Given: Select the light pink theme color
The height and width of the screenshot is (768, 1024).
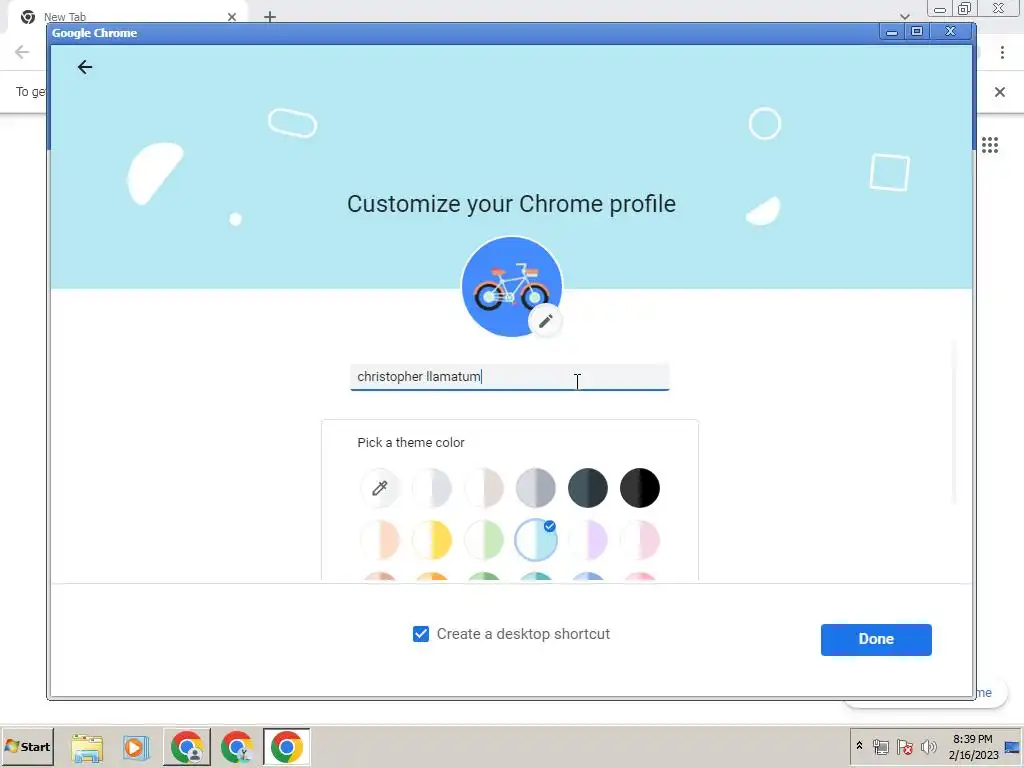Looking at the screenshot, I should 640,540.
